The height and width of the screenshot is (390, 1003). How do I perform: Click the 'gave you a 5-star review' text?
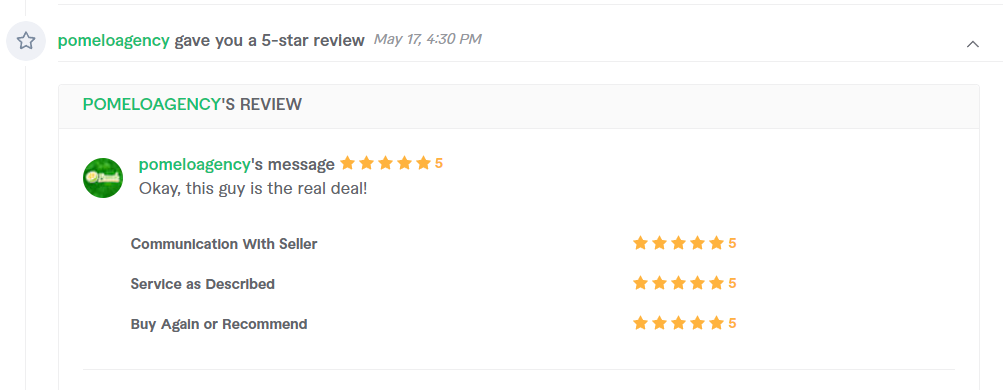click(x=269, y=40)
